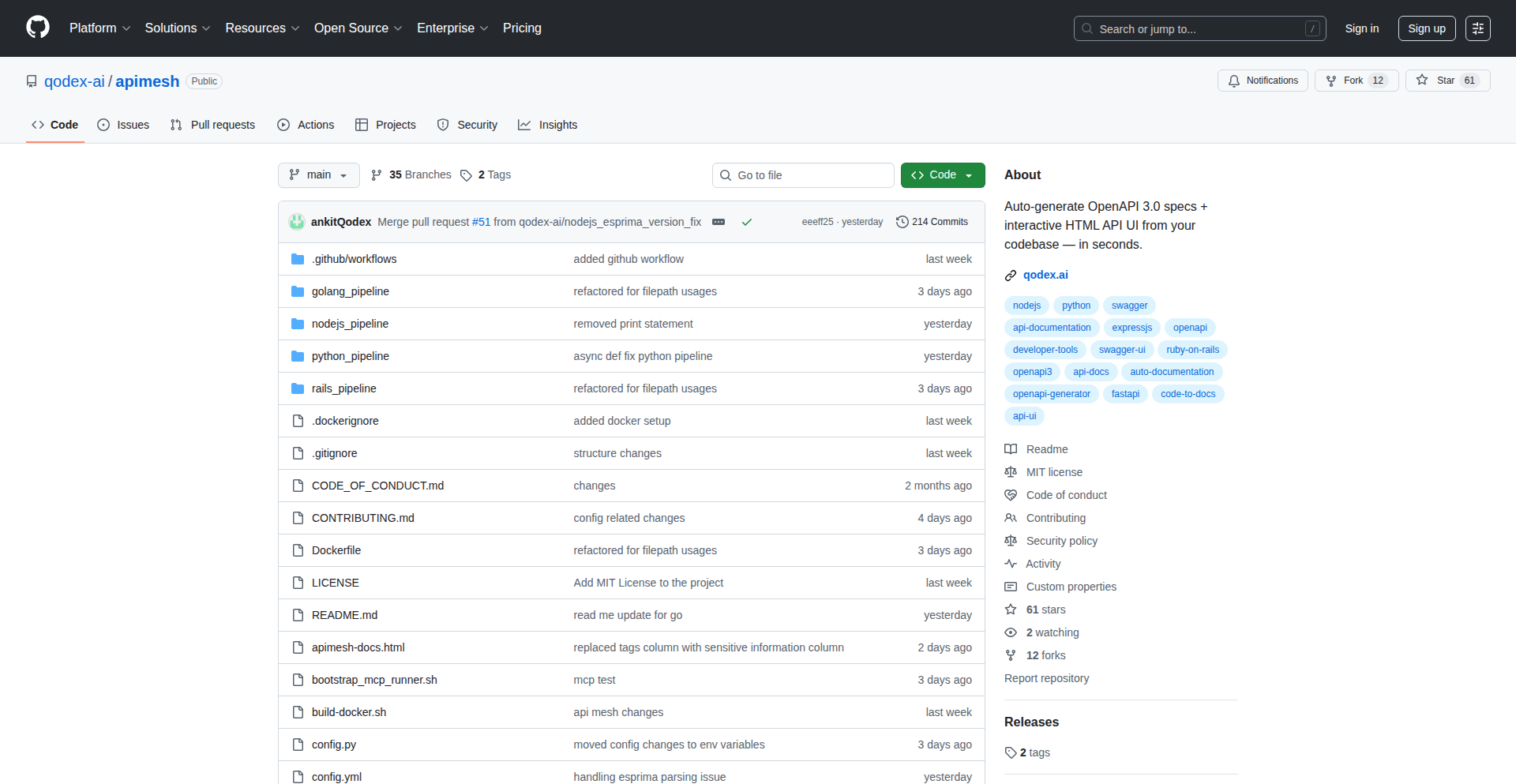This screenshot has height=784, width=1516.
Task: Click author avatar of ankitQodex
Action: pyautogui.click(x=297, y=222)
